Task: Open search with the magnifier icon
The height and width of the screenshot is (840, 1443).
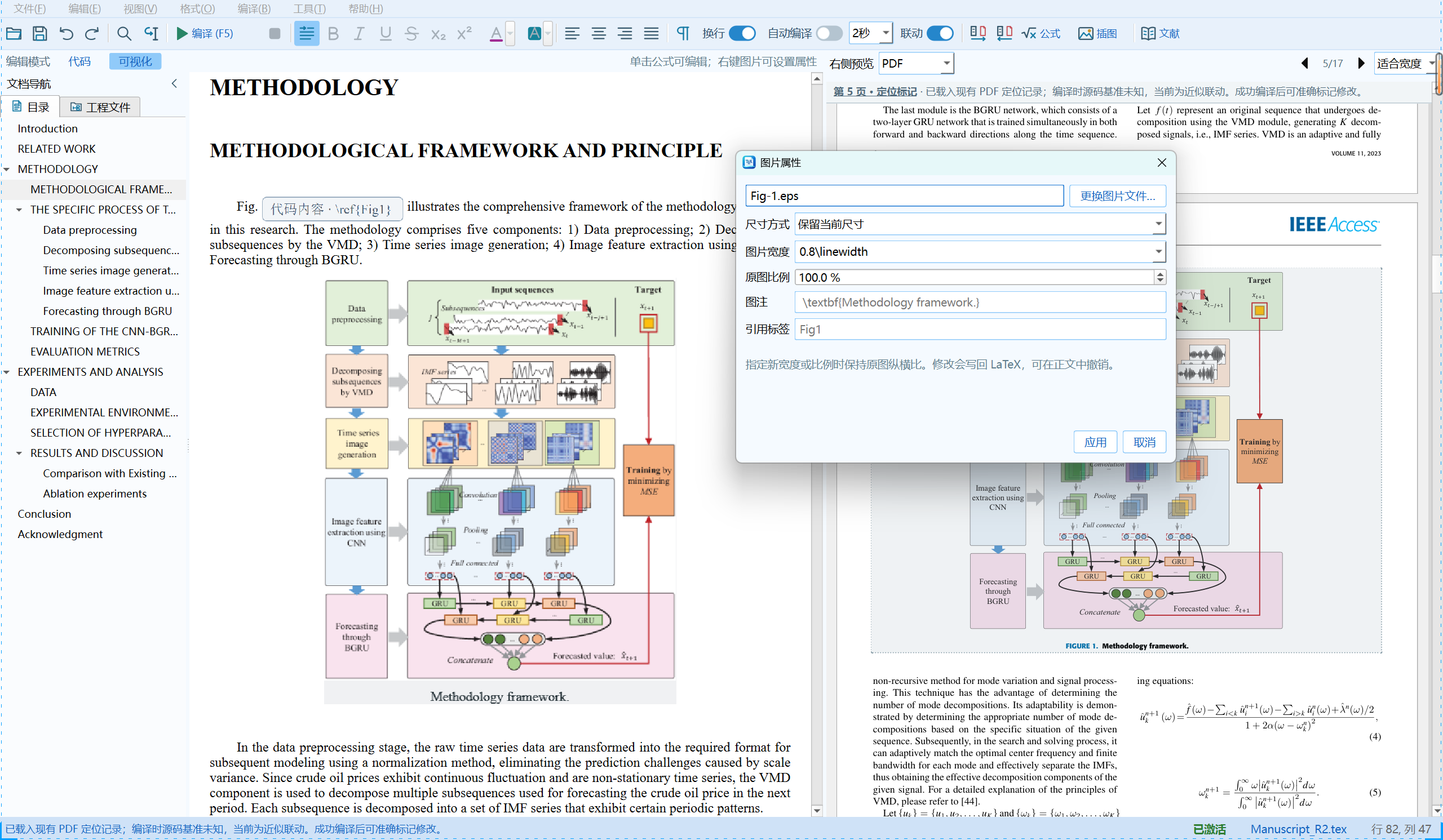Action: [x=123, y=33]
